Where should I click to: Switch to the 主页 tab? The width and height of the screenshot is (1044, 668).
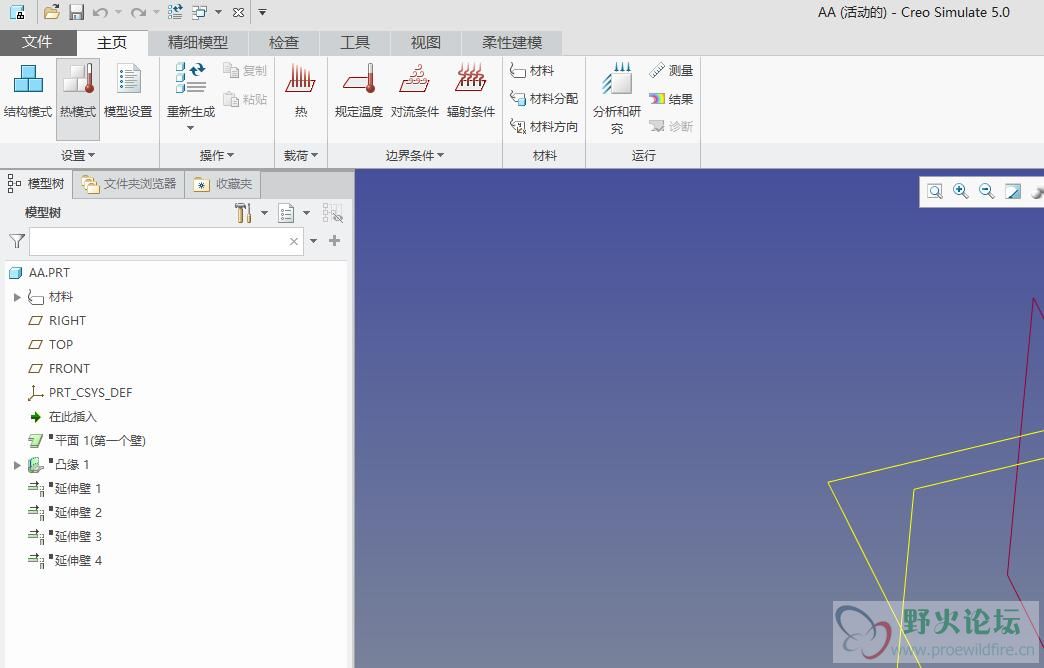pyautogui.click(x=112, y=43)
